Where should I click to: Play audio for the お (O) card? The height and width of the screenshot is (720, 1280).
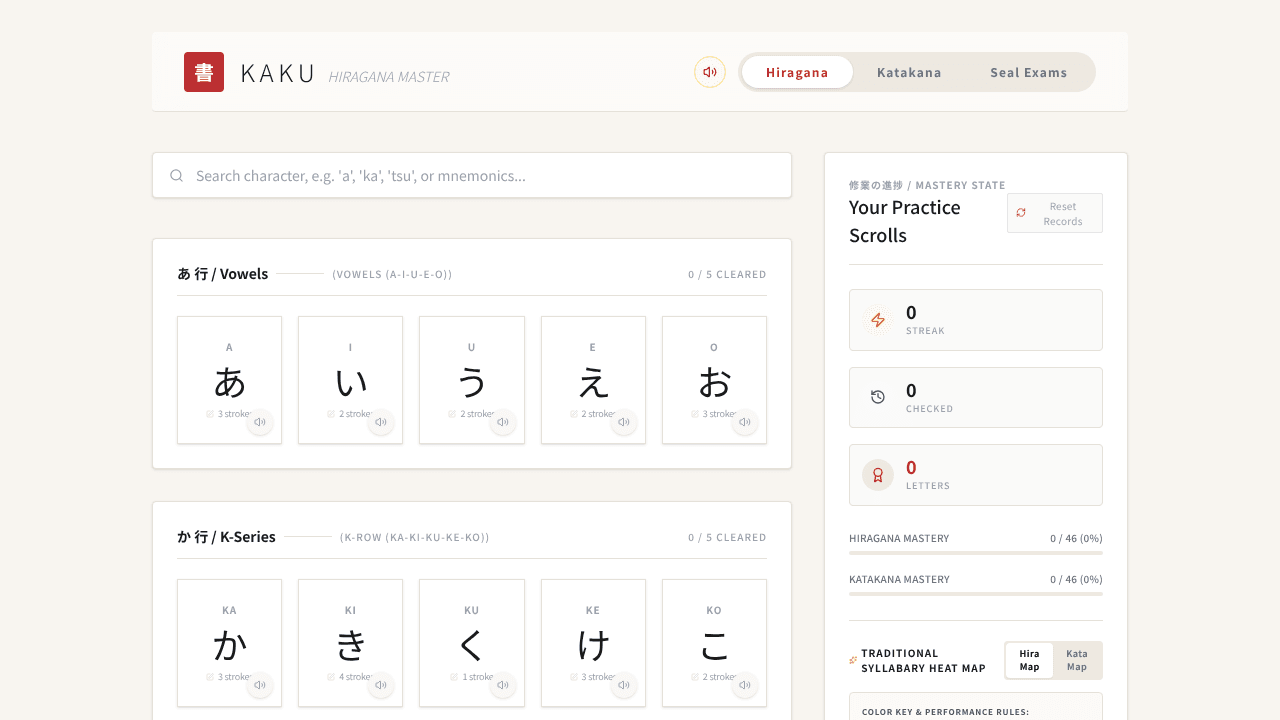745,422
